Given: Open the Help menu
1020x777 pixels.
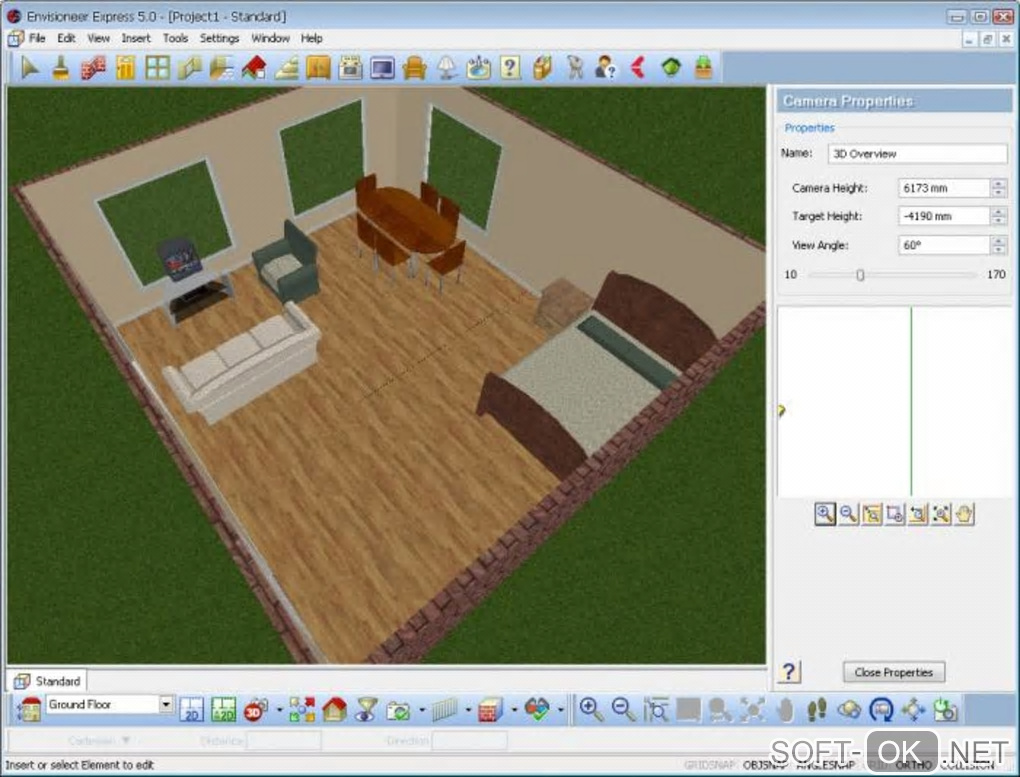Looking at the screenshot, I should [312, 38].
